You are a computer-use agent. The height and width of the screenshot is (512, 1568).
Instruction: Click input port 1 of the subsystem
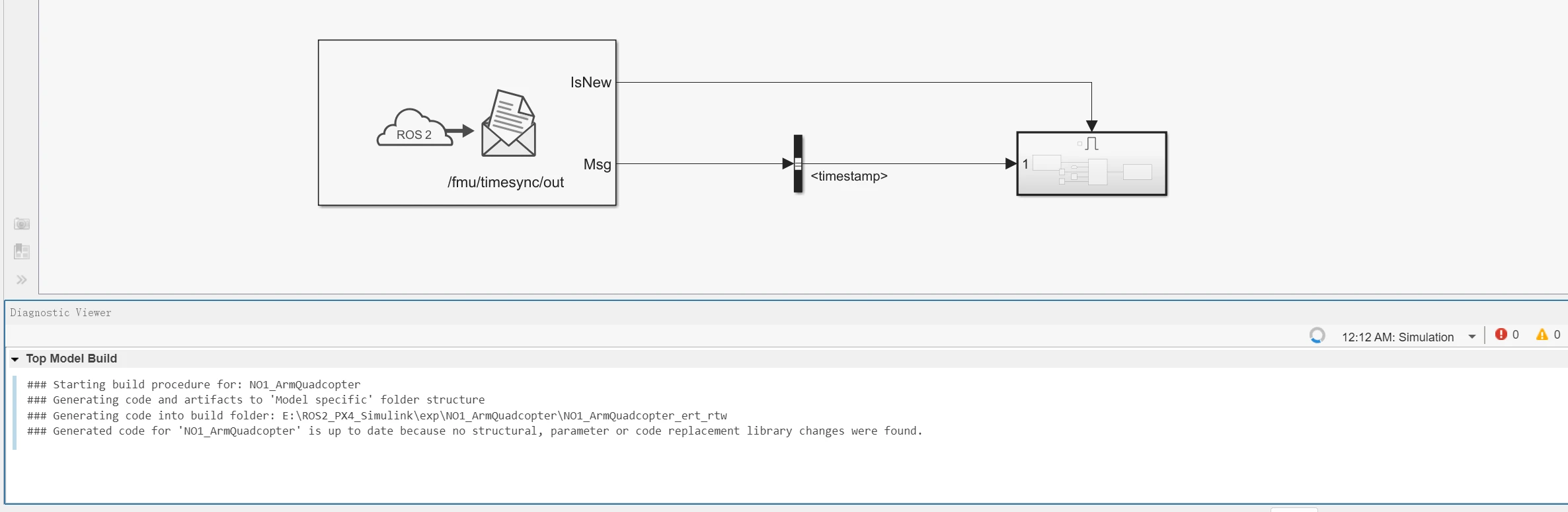point(1025,163)
